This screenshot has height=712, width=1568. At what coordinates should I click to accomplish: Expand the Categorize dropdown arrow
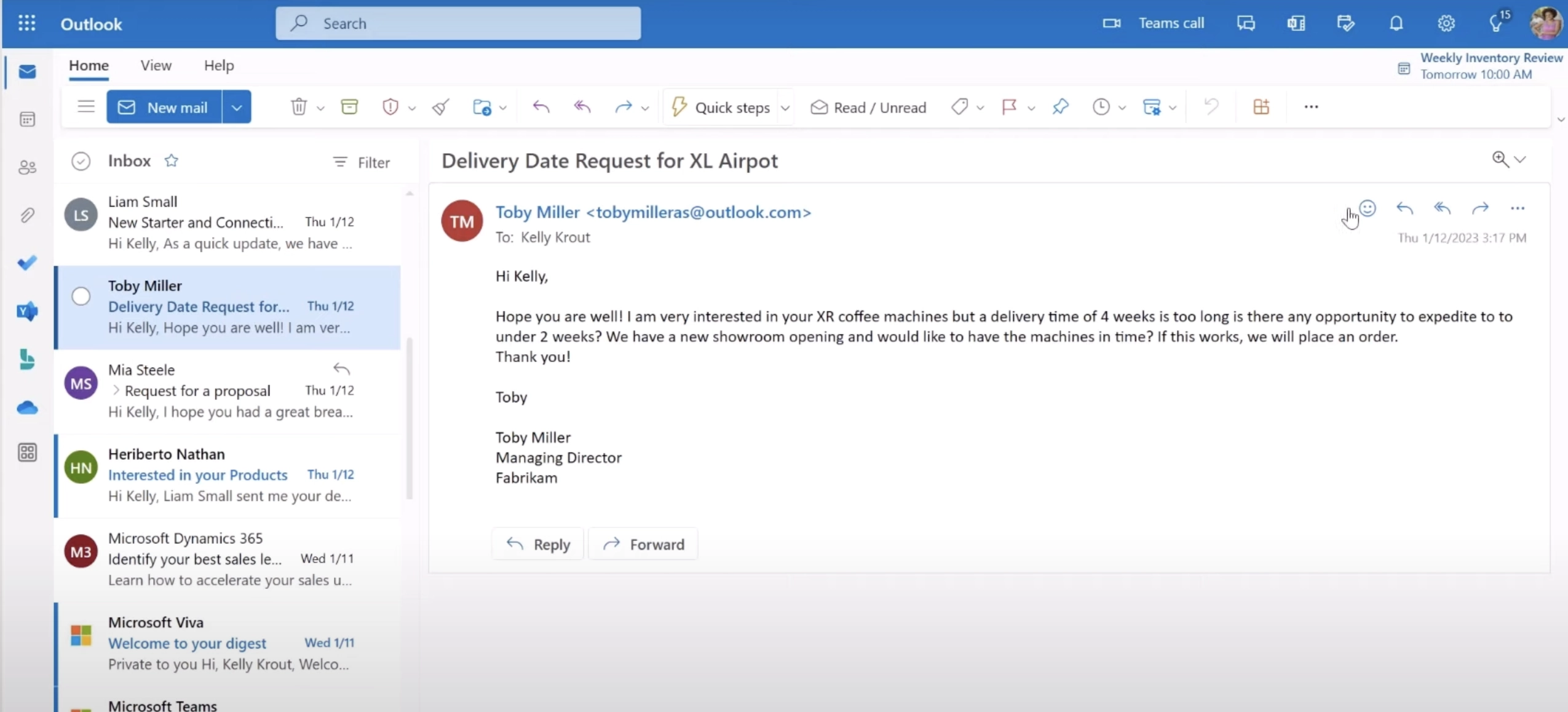pyautogui.click(x=980, y=108)
